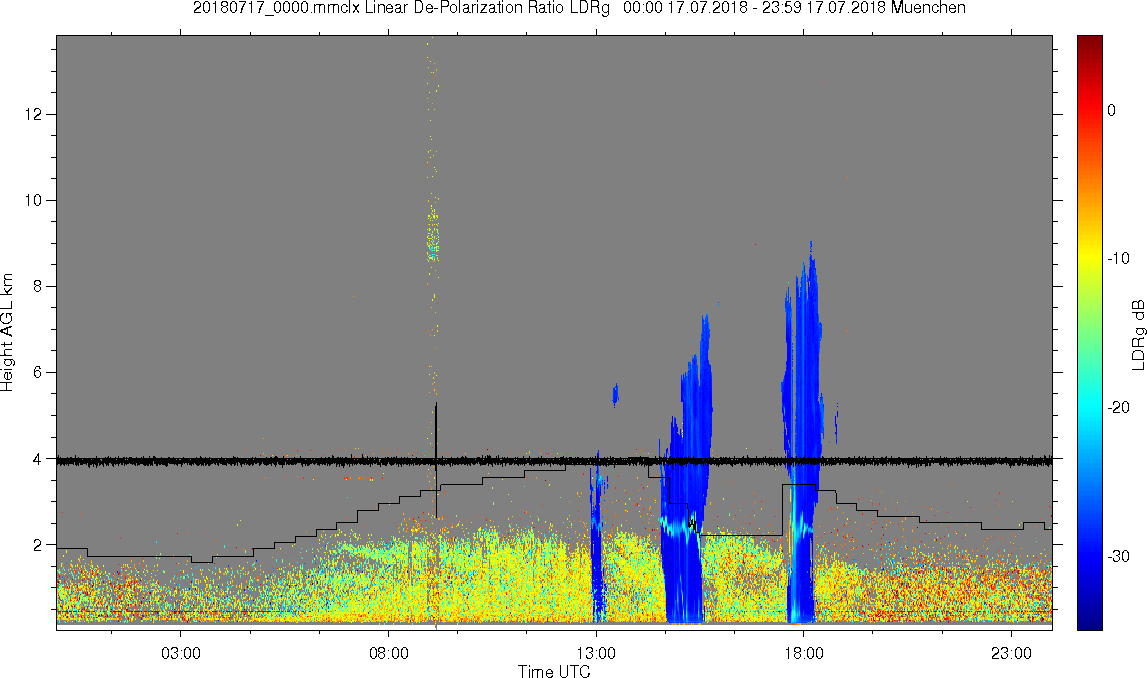Click the height tick label 12

[x=33, y=114]
